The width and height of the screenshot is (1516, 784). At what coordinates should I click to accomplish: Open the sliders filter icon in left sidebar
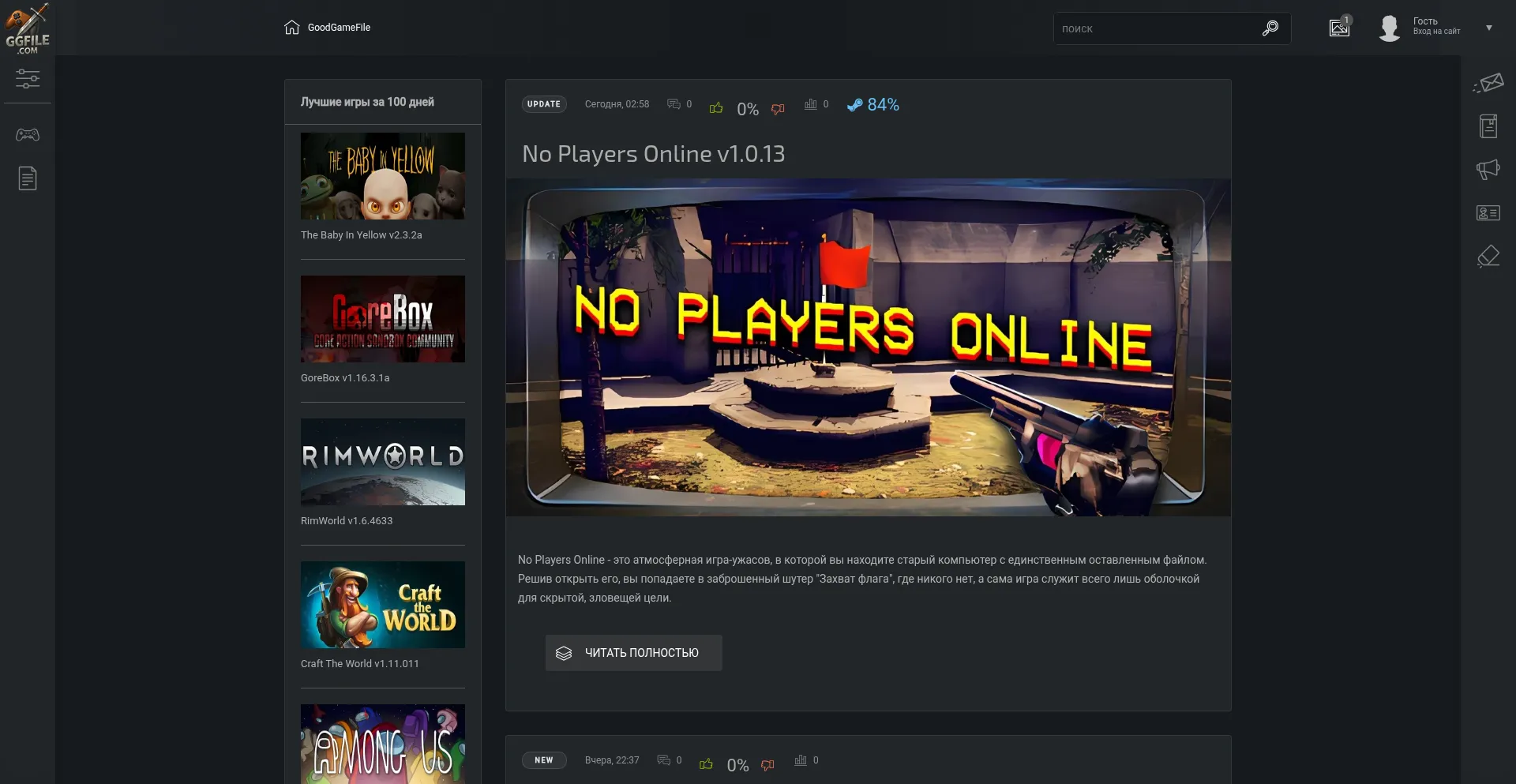coord(28,79)
